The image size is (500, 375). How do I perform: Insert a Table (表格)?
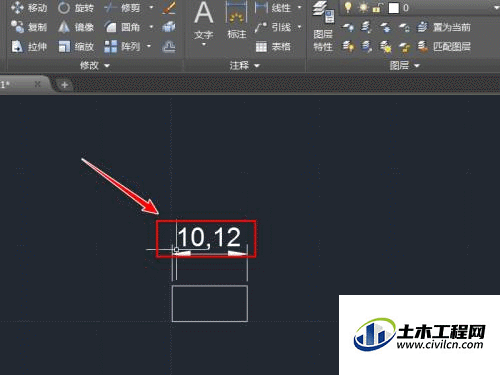[x=273, y=46]
